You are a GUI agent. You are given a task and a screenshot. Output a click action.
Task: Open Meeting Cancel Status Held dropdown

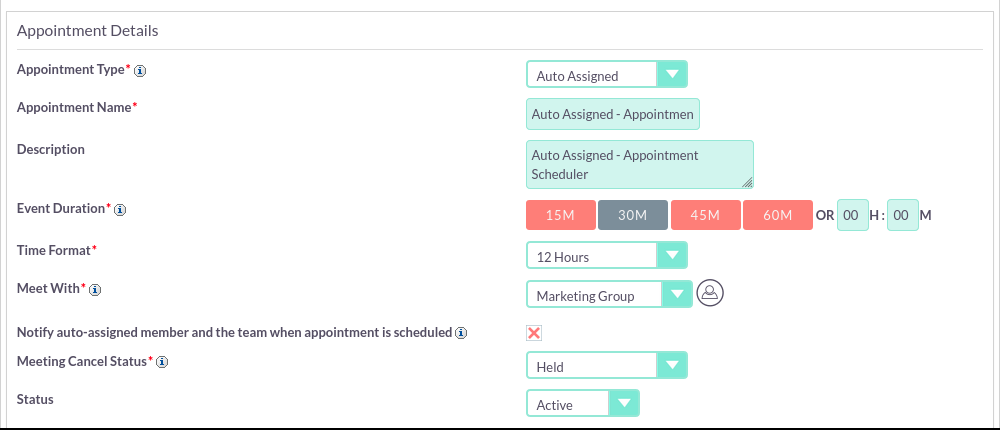click(x=607, y=365)
